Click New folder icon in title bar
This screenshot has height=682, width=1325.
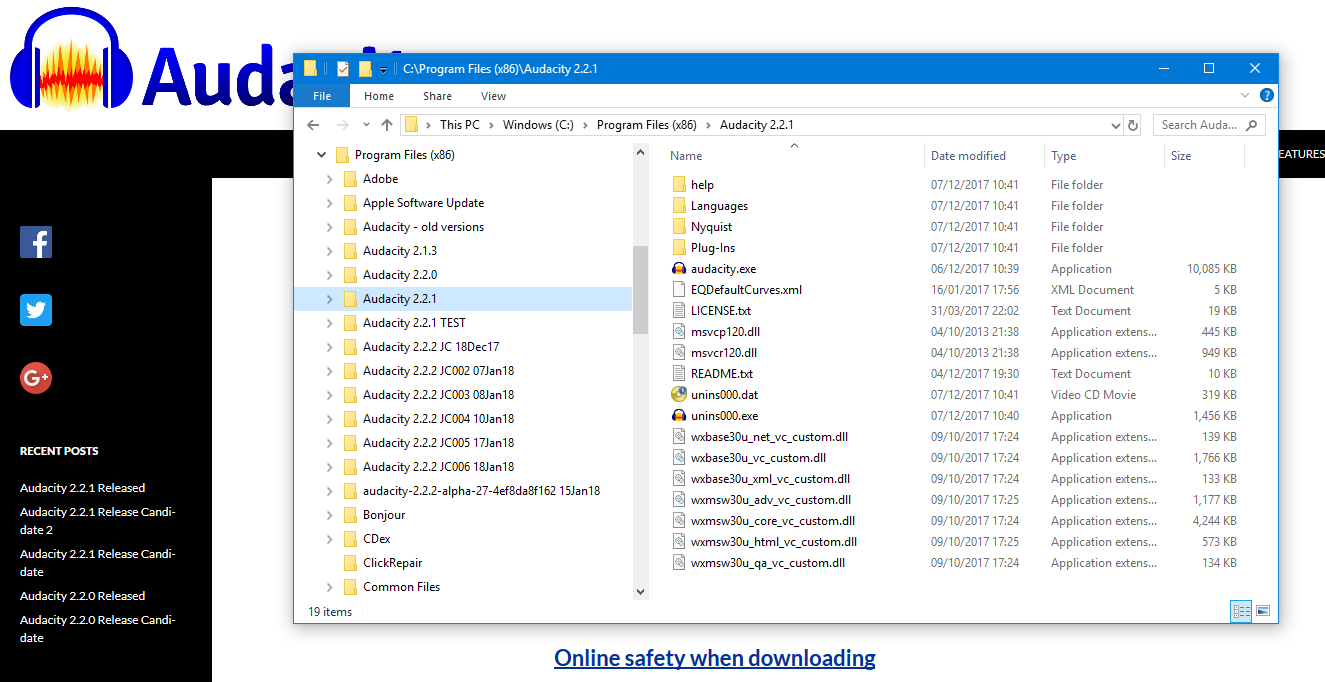pyautogui.click(x=365, y=68)
